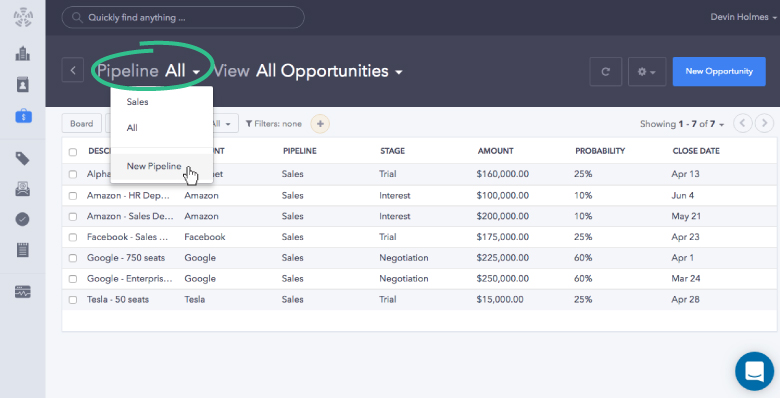The image size is (780, 398).
Task: Check the Facebook - Sales row checkbox
Action: click(73, 238)
